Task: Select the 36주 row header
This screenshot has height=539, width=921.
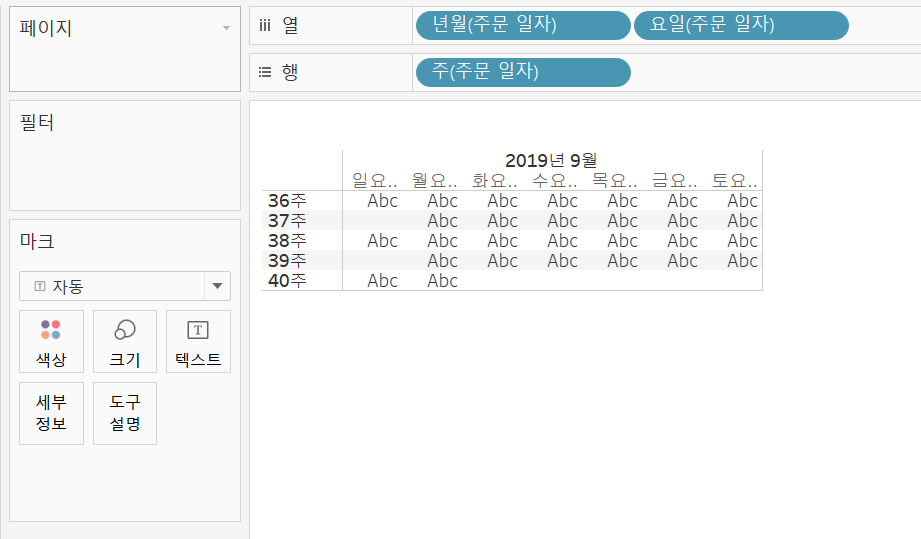Action: tap(287, 201)
